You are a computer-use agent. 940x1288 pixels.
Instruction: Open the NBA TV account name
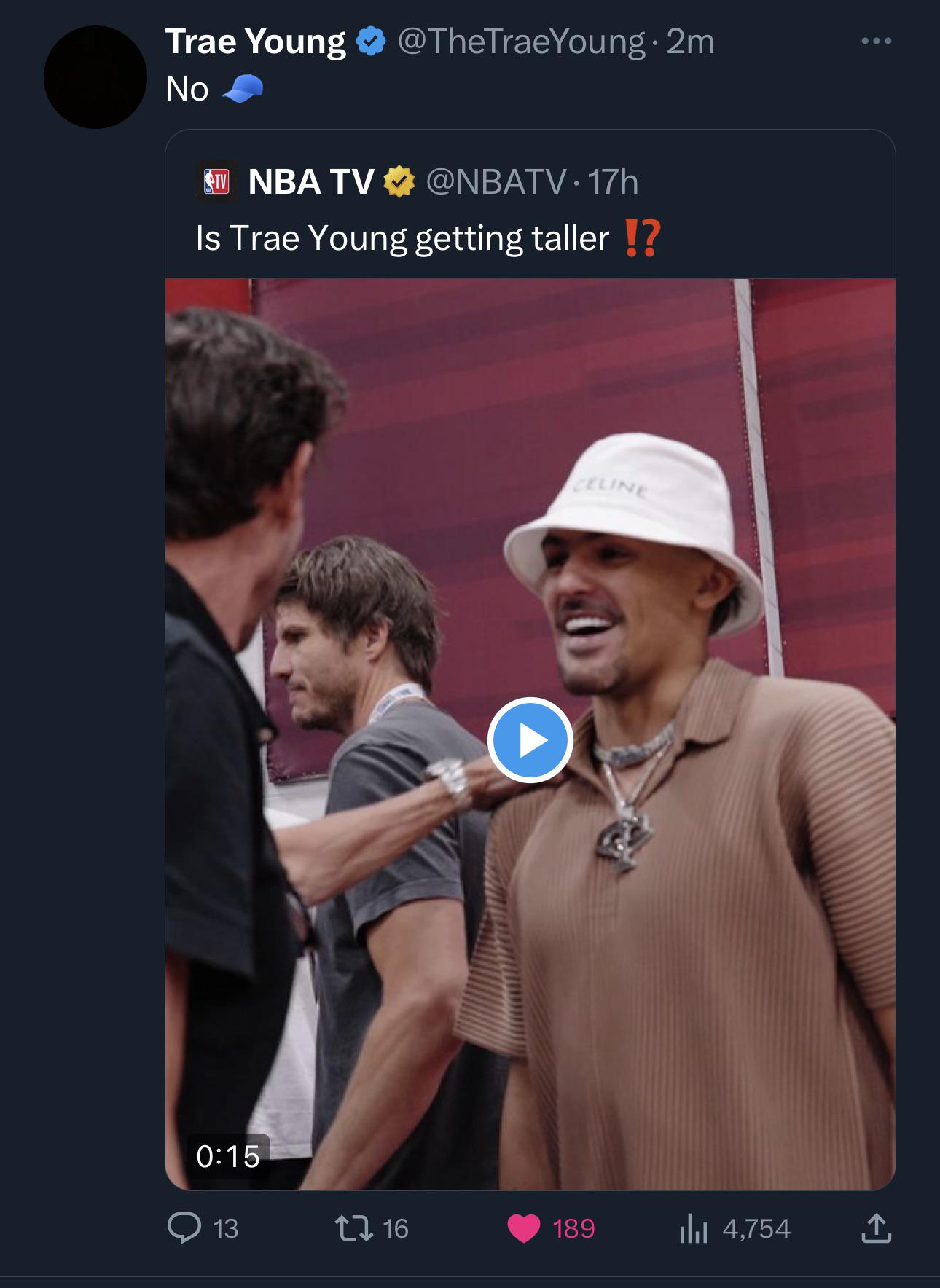tap(311, 182)
